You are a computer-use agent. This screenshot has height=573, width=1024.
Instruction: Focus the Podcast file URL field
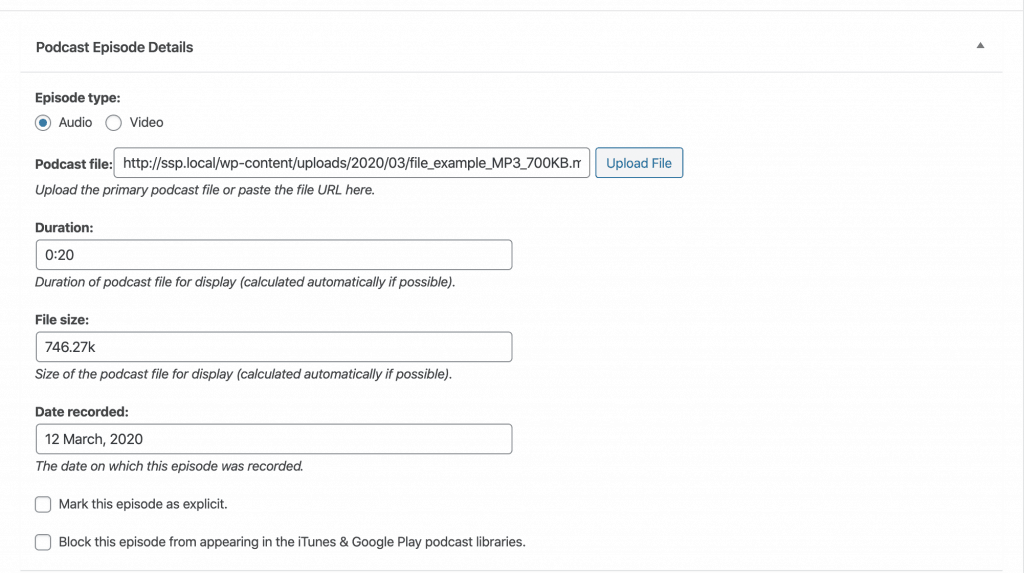point(352,163)
